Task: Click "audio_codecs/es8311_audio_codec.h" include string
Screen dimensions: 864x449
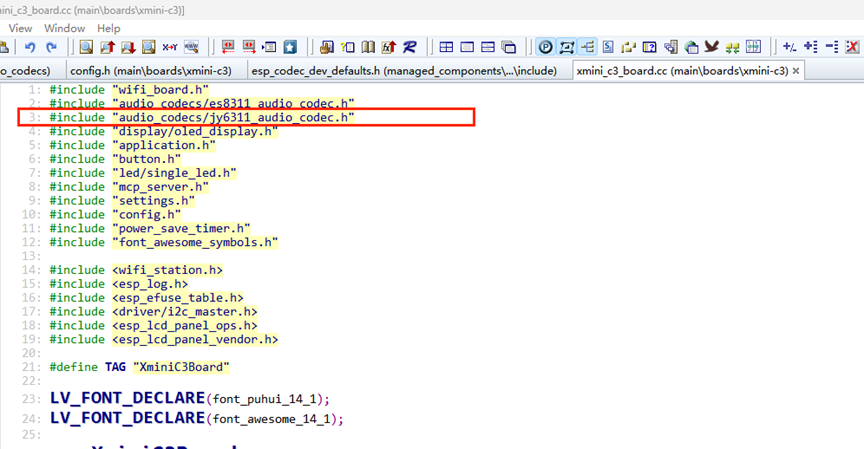Action: 233,104
